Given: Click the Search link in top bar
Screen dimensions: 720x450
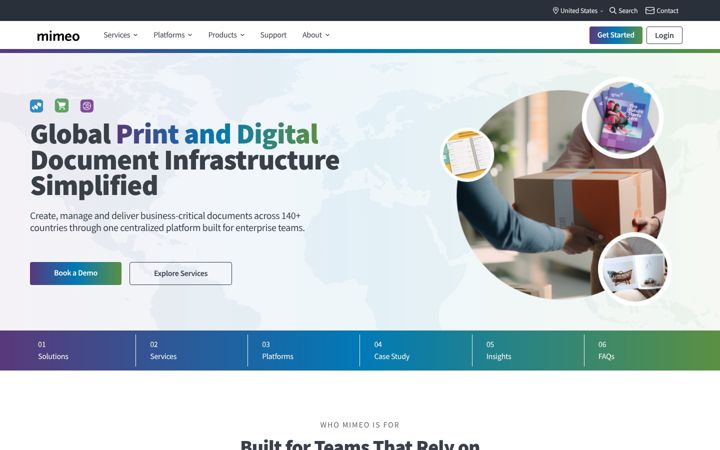Looking at the screenshot, I should coord(624,11).
